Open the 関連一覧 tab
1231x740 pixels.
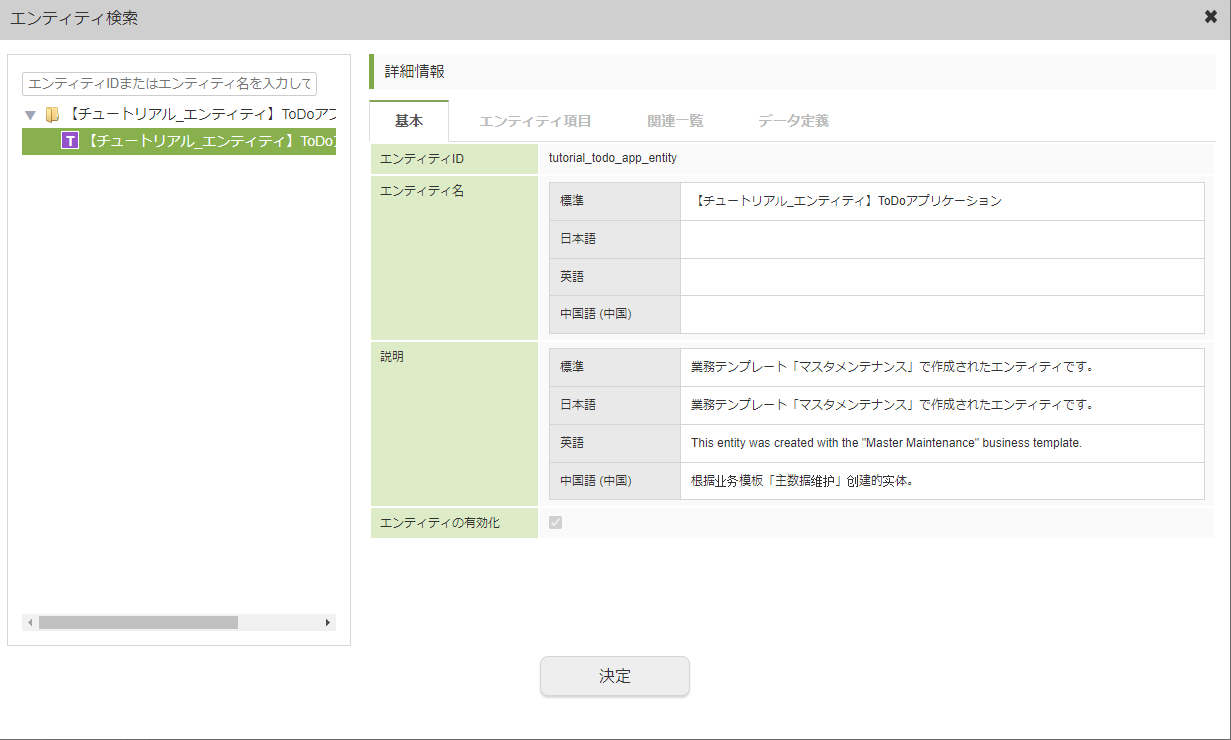[675, 121]
